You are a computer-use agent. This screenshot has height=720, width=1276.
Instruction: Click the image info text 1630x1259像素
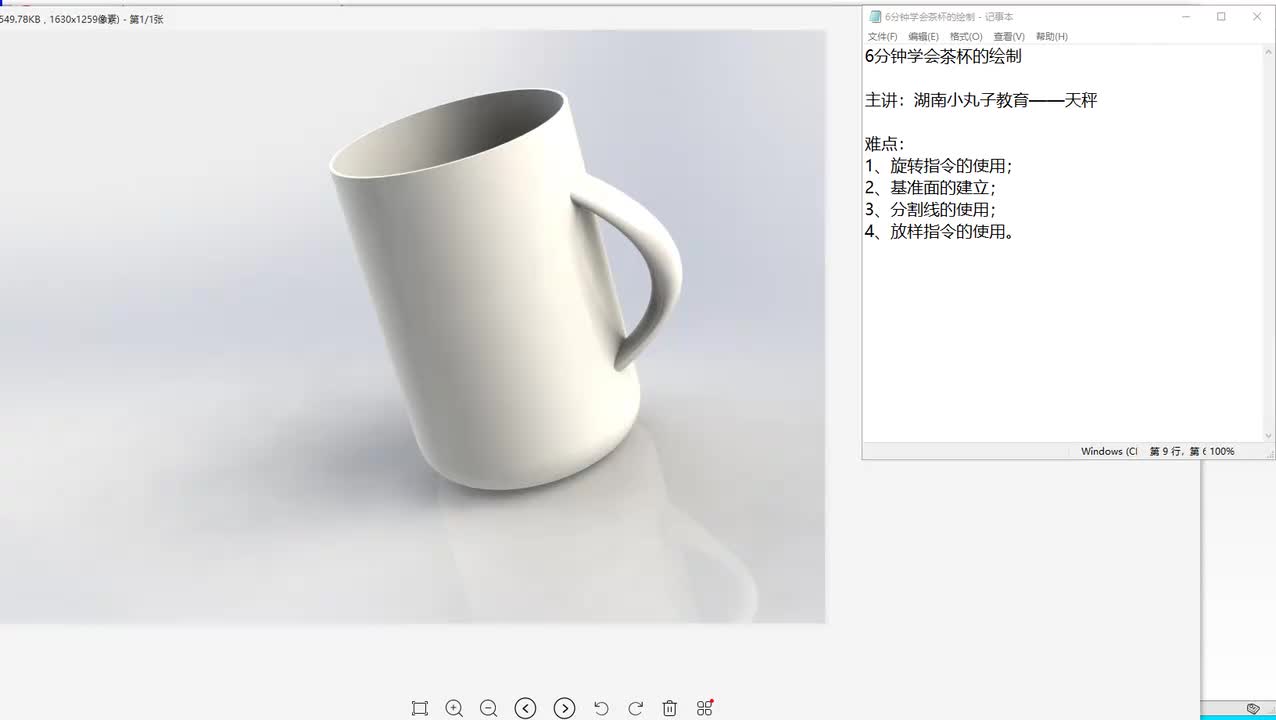point(84,19)
